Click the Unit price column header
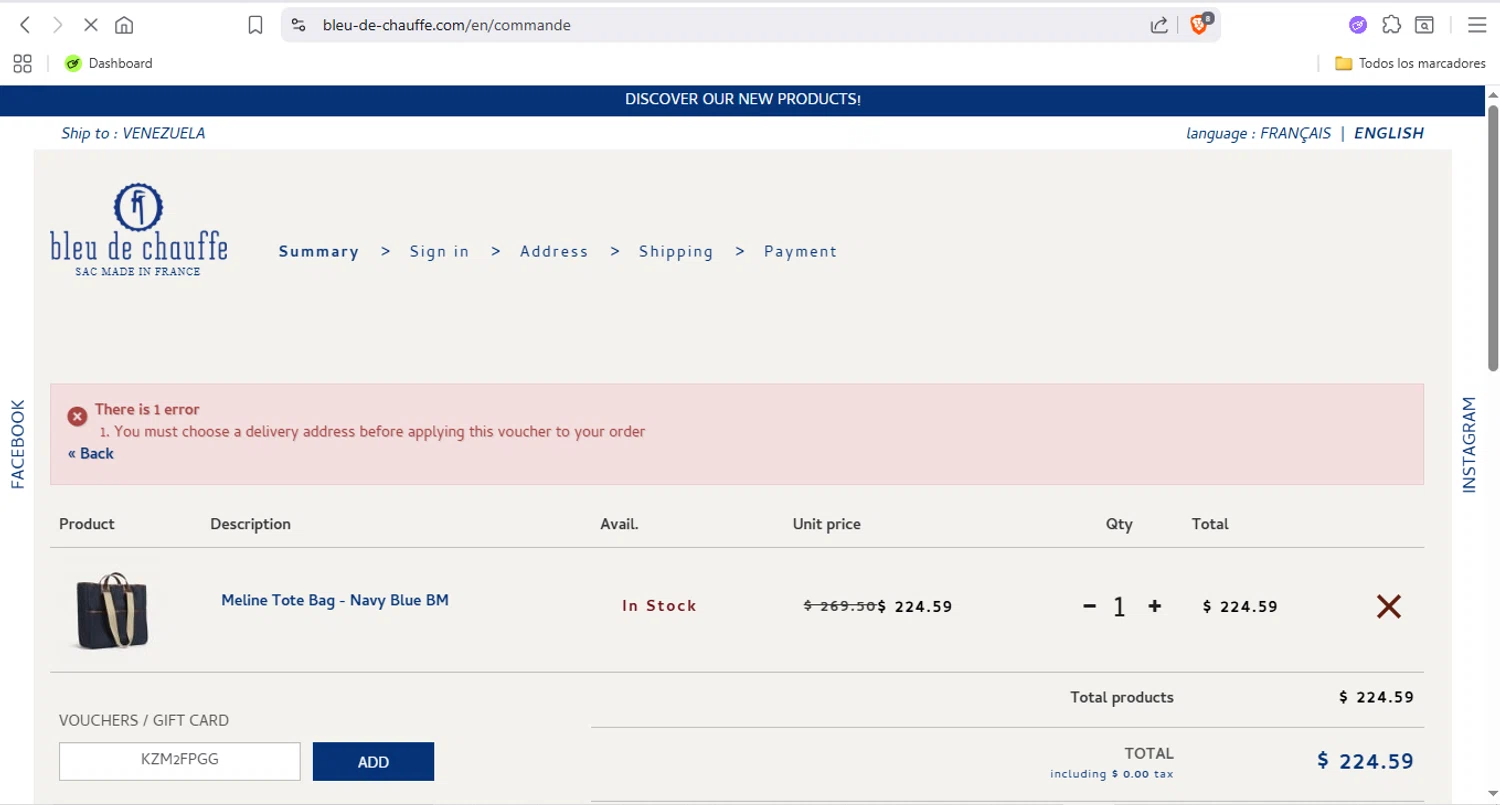Viewport: 1500px width, 805px height. point(826,524)
